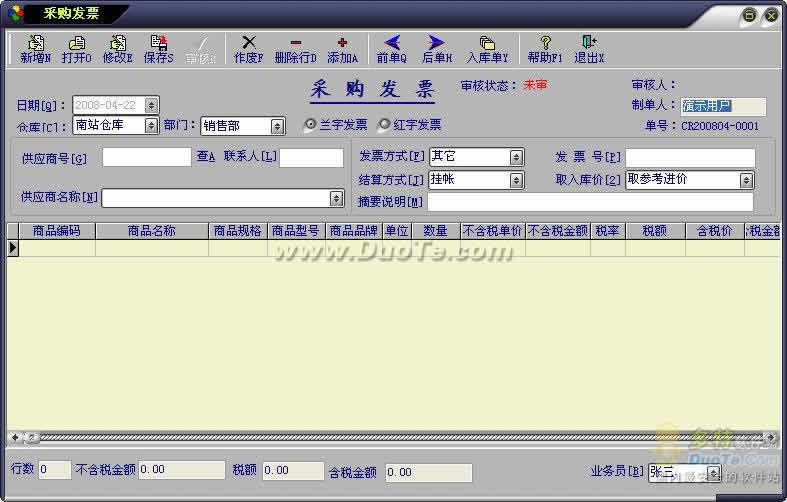Add a row with 添加A icon

pos(342,50)
